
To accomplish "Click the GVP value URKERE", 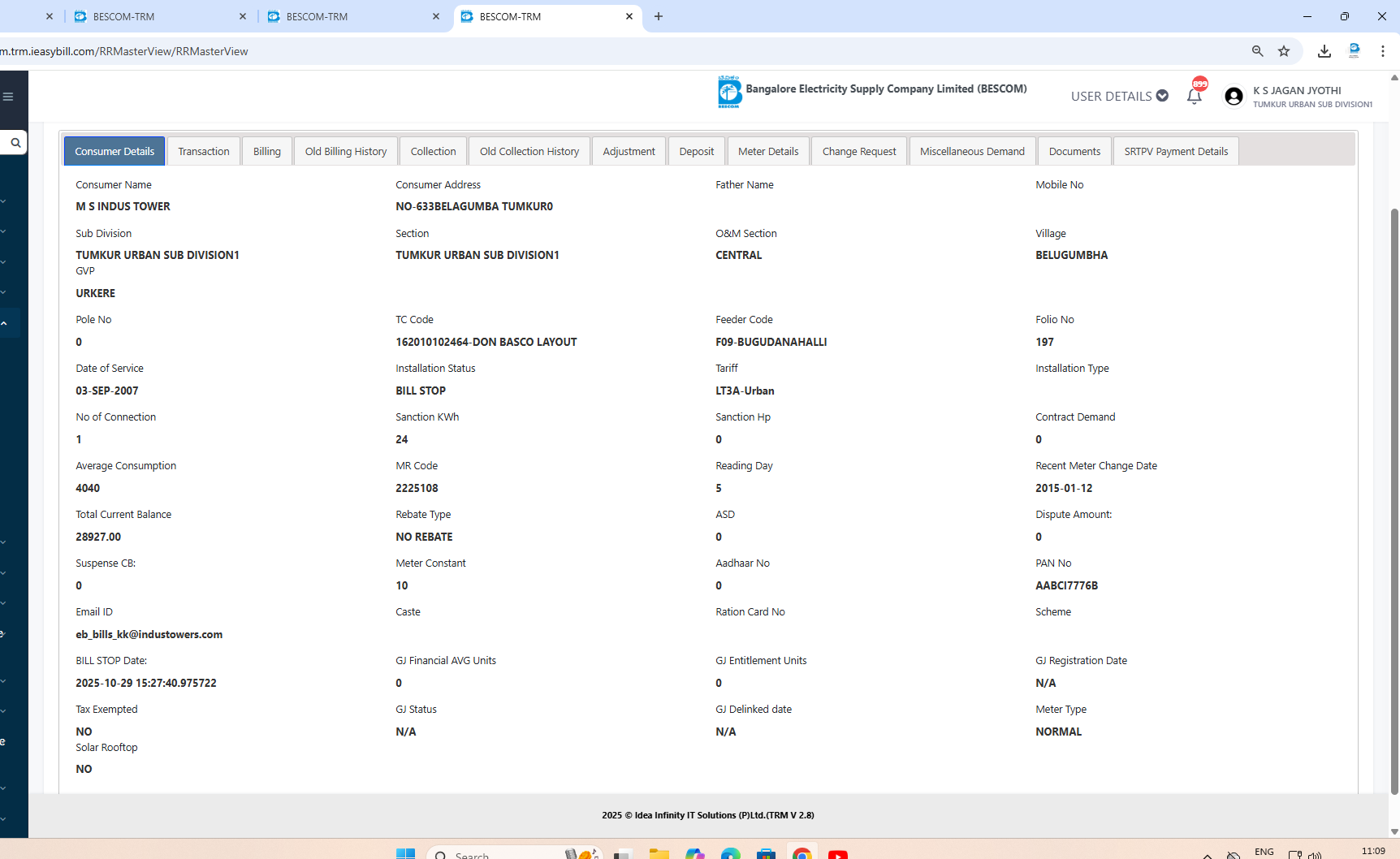I will pos(96,293).
